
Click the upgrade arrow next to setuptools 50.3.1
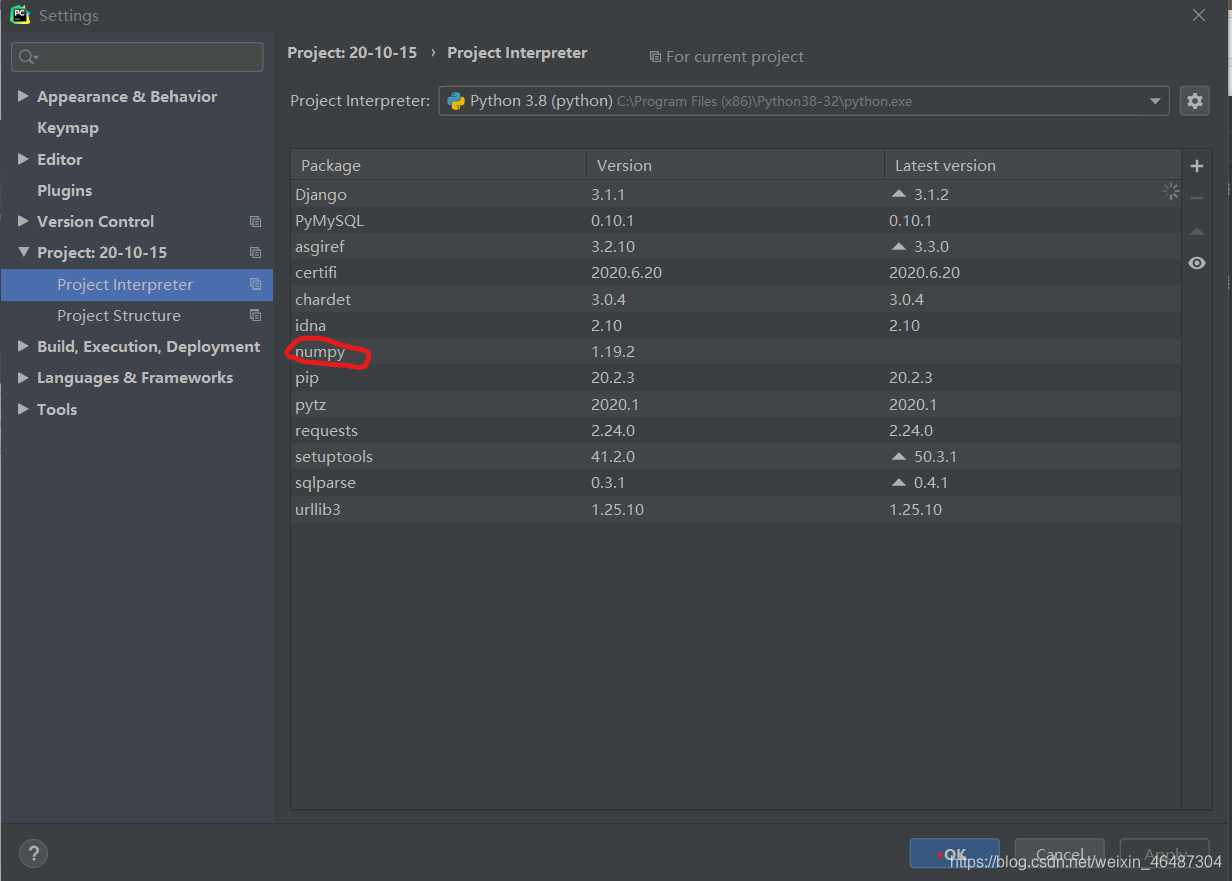tap(898, 456)
